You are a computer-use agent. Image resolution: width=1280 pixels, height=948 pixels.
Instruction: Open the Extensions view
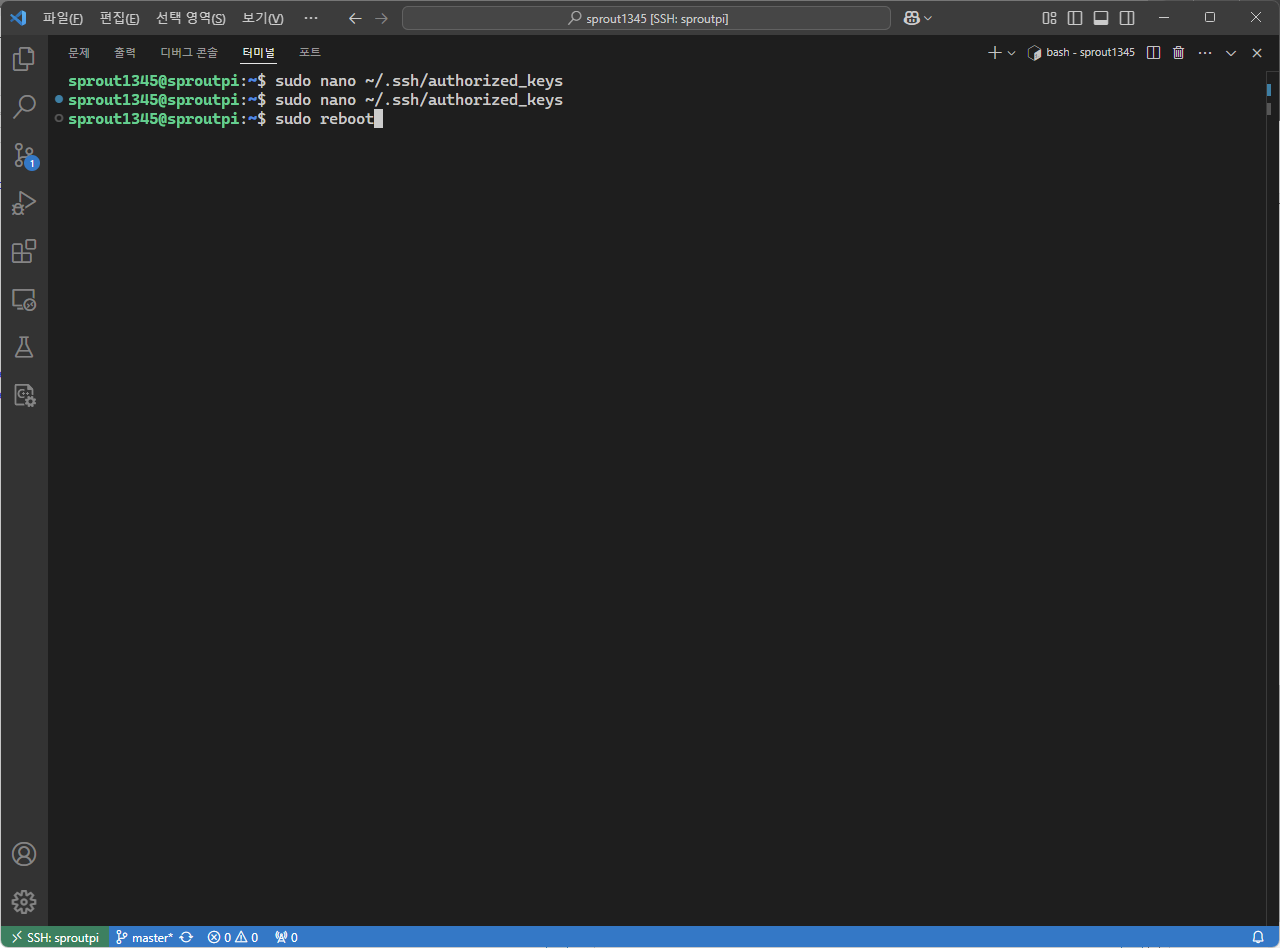pyautogui.click(x=24, y=252)
